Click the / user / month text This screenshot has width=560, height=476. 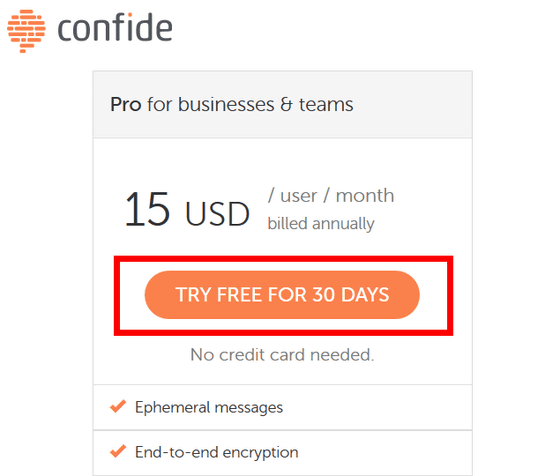tap(331, 196)
